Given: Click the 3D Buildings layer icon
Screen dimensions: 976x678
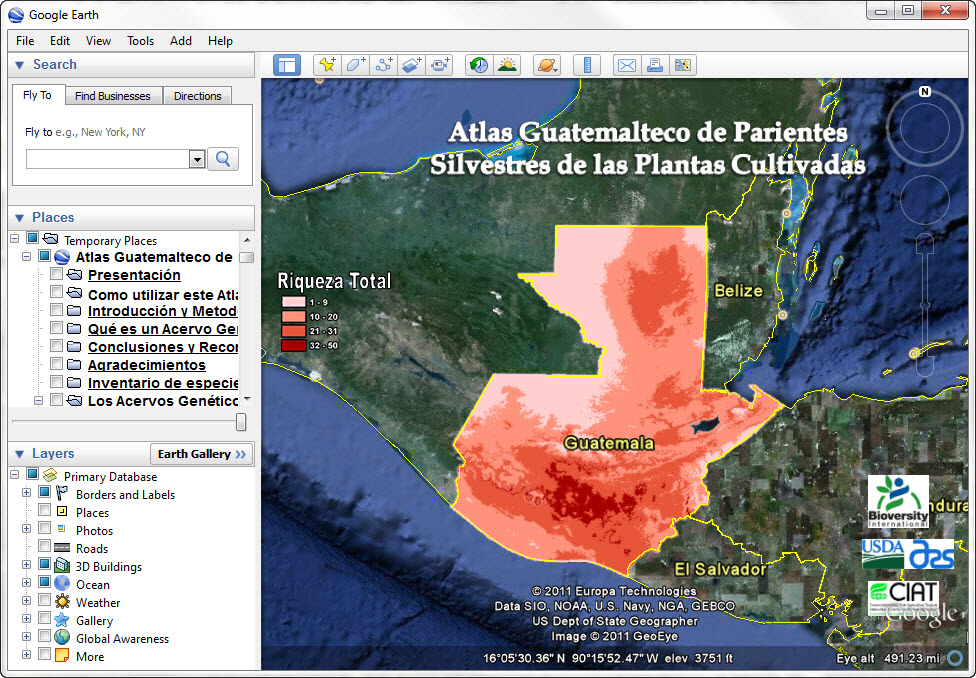Looking at the screenshot, I should [62, 565].
